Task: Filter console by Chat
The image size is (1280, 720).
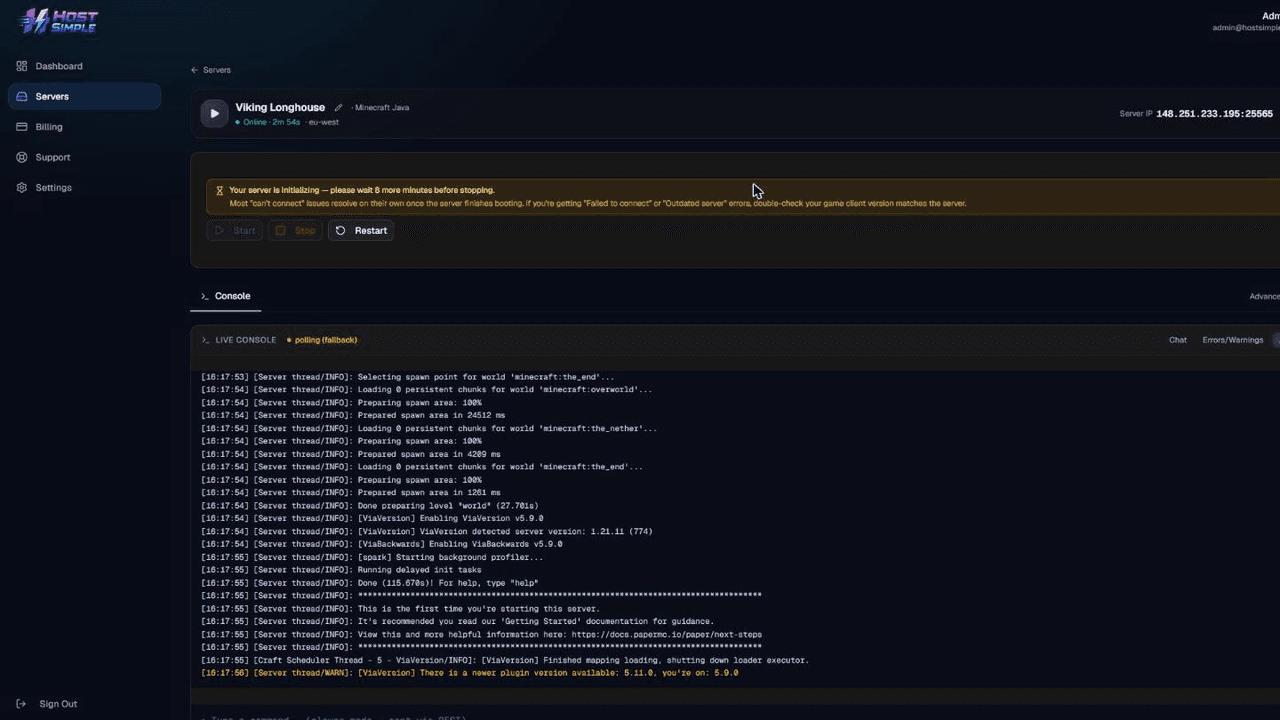Action: (x=1178, y=340)
